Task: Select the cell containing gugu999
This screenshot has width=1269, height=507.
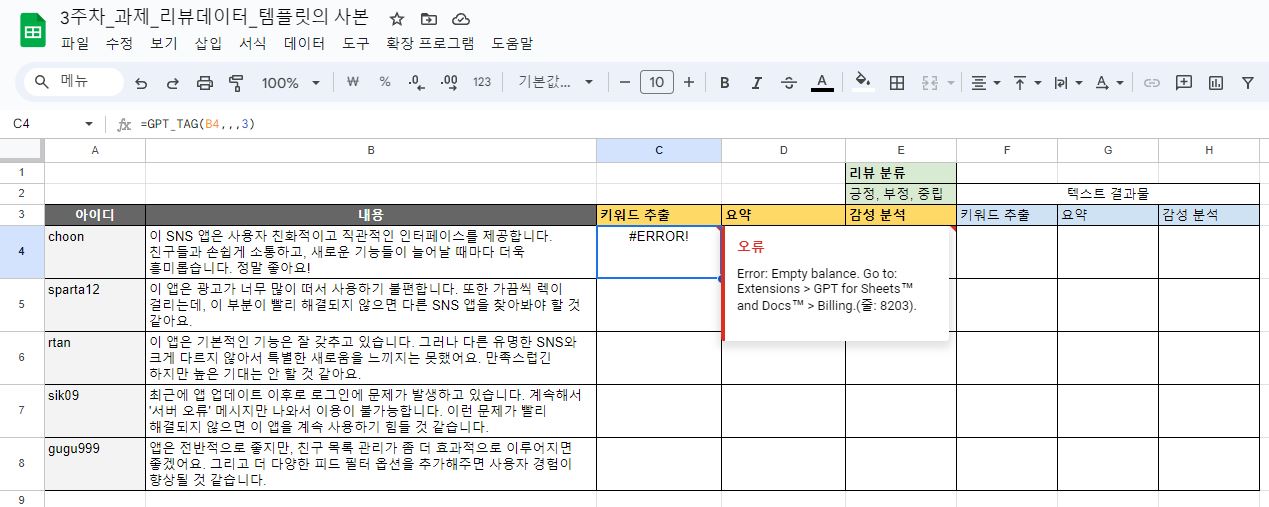Action: point(95,463)
